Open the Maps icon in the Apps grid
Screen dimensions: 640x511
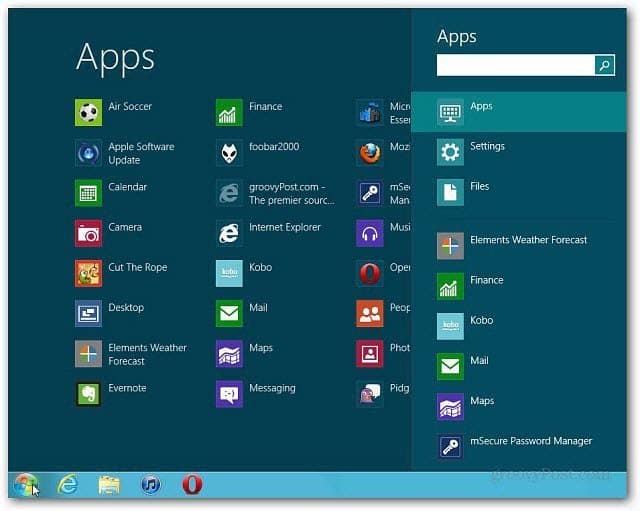229,354
